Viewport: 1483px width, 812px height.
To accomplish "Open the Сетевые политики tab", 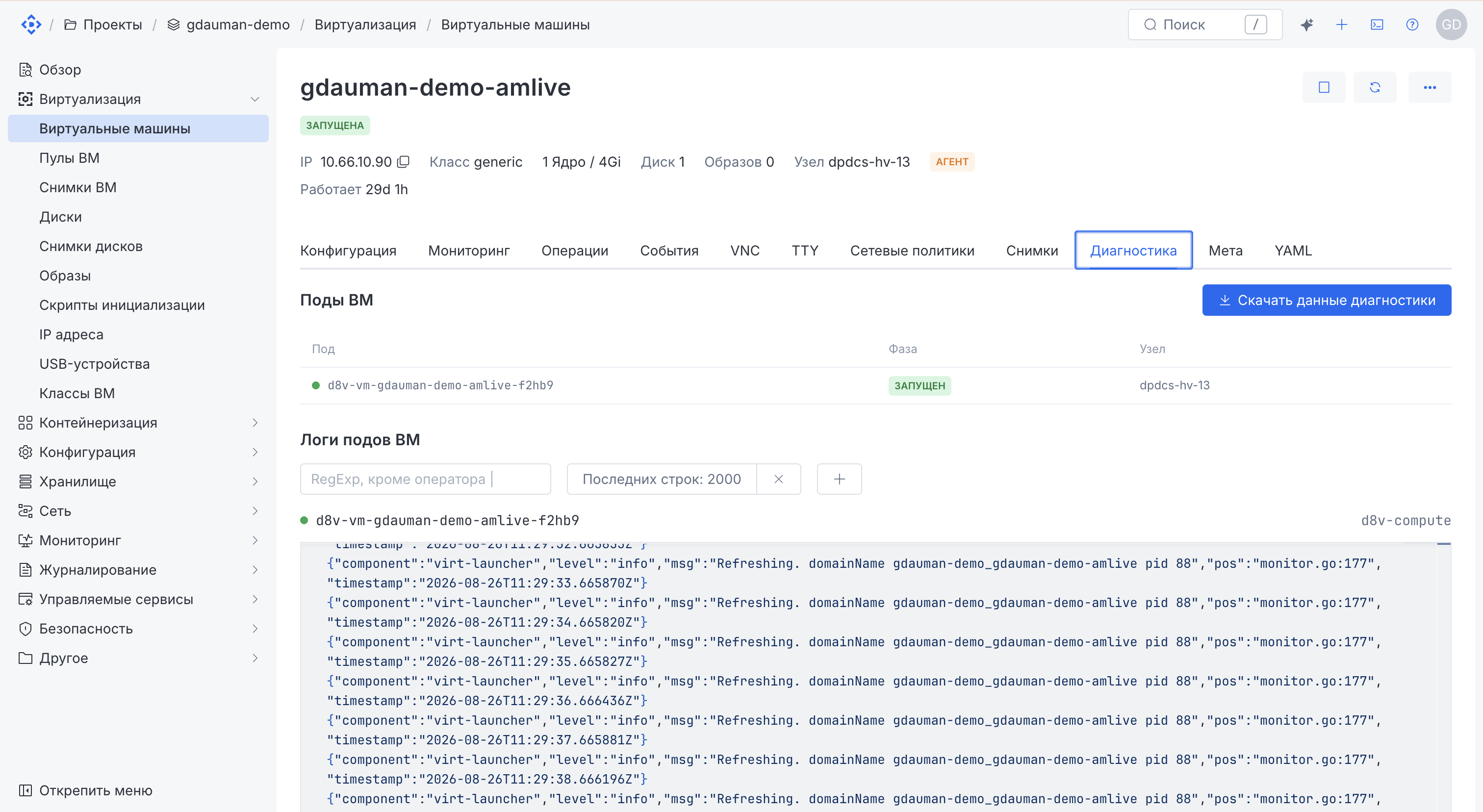I will [x=912, y=251].
